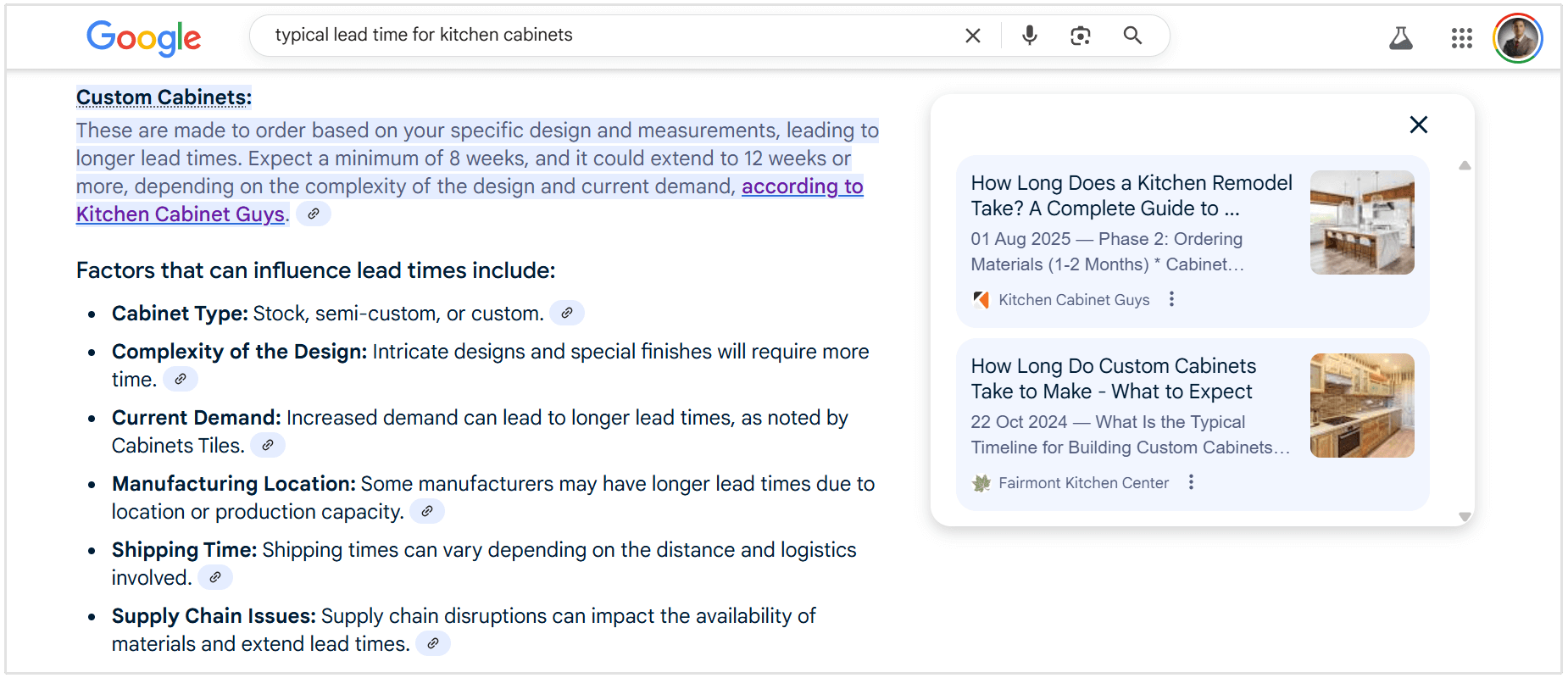Click source chip after Supply Chain Issues bullet
Image resolution: width=1568 pixels, height=678 pixels.
(433, 643)
